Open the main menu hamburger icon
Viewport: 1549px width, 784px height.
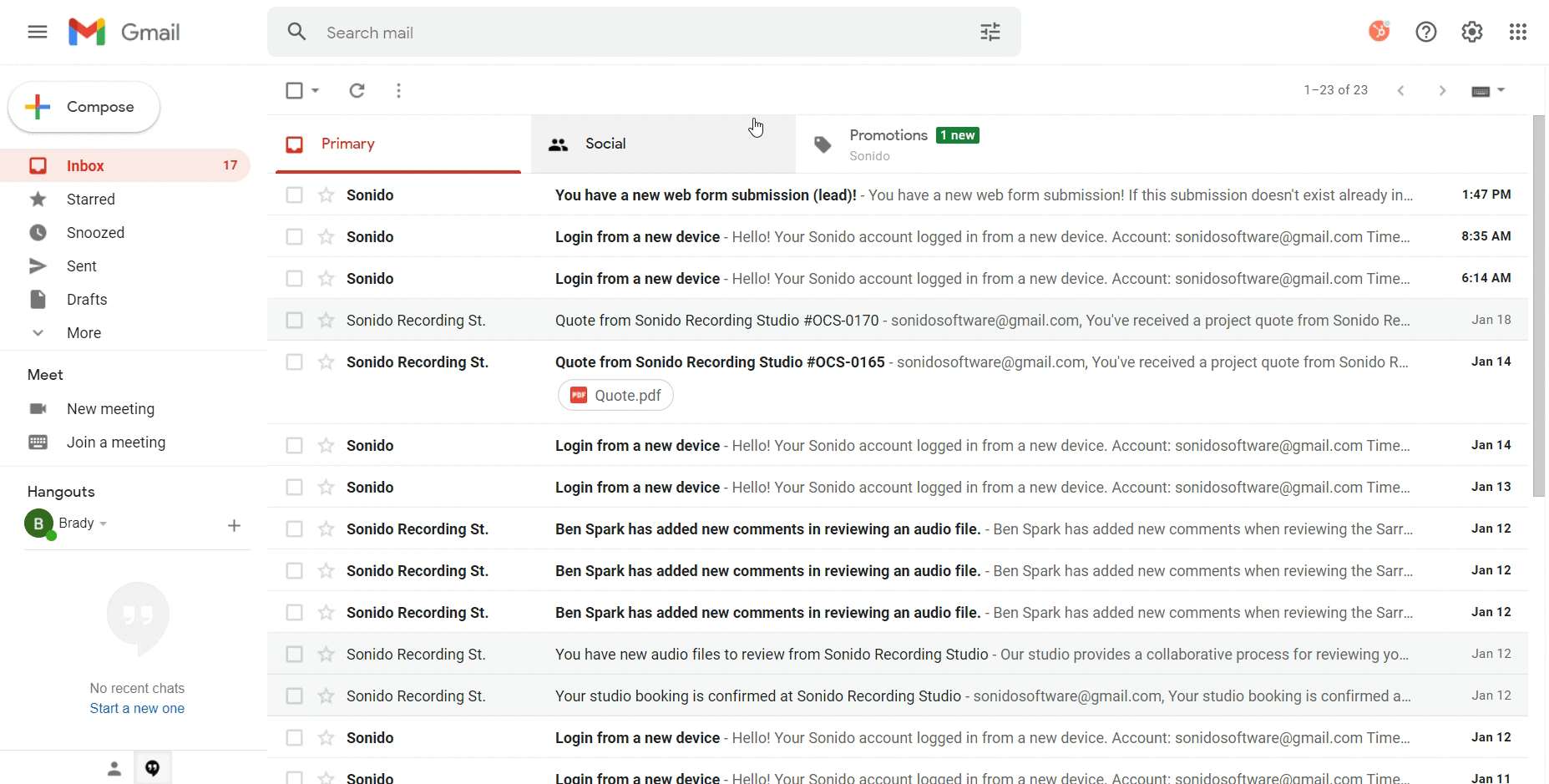[x=38, y=32]
